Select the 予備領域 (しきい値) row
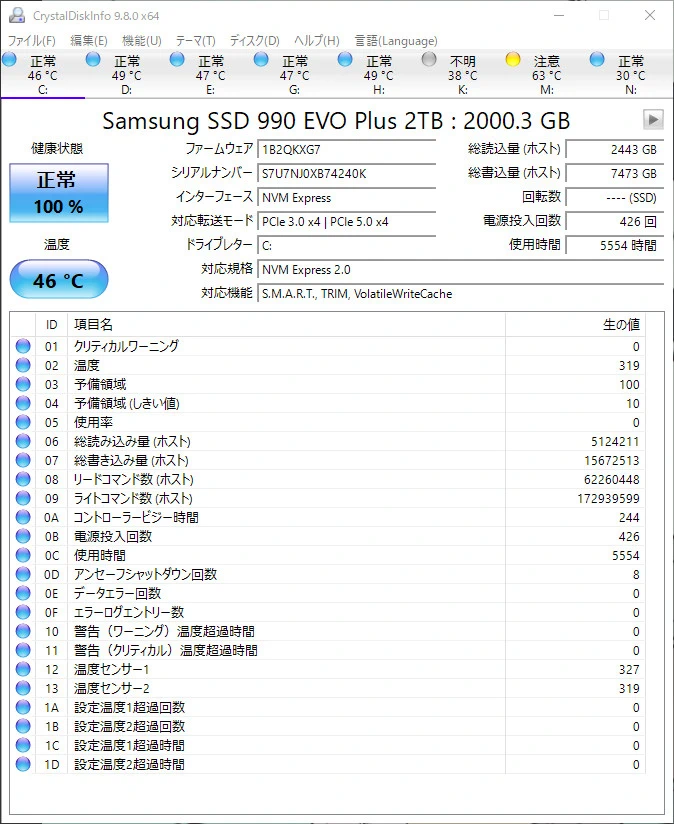Screen dimensions: 674x824 (328, 403)
